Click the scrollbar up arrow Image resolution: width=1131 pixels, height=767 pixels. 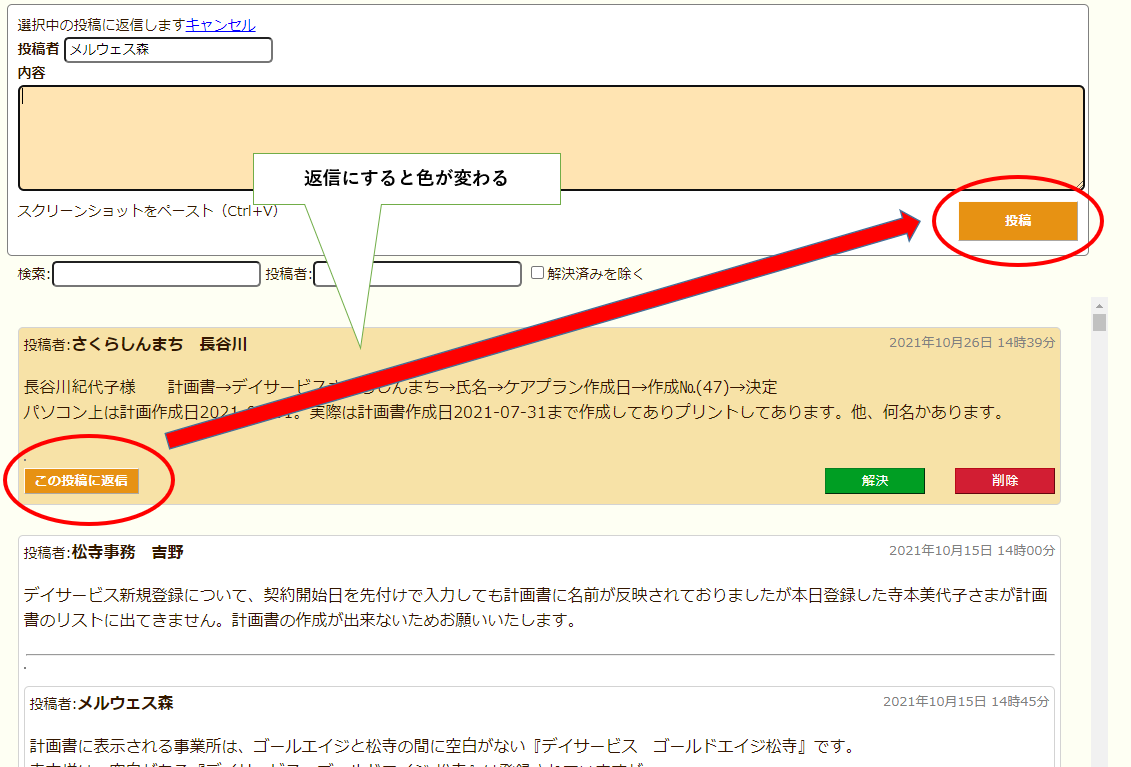(x=1099, y=305)
